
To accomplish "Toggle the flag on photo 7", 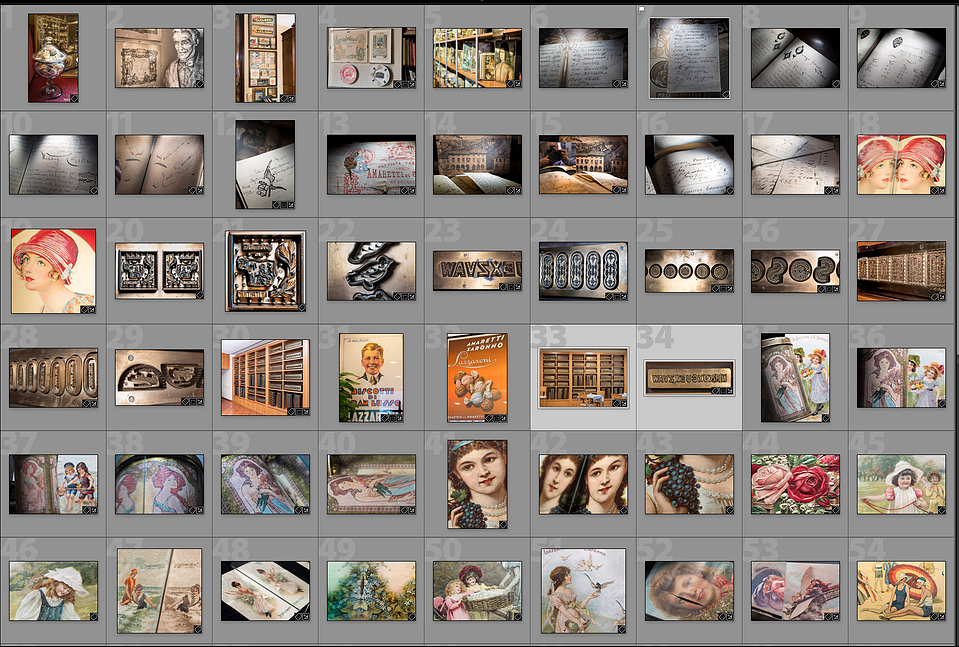I will [642, 9].
